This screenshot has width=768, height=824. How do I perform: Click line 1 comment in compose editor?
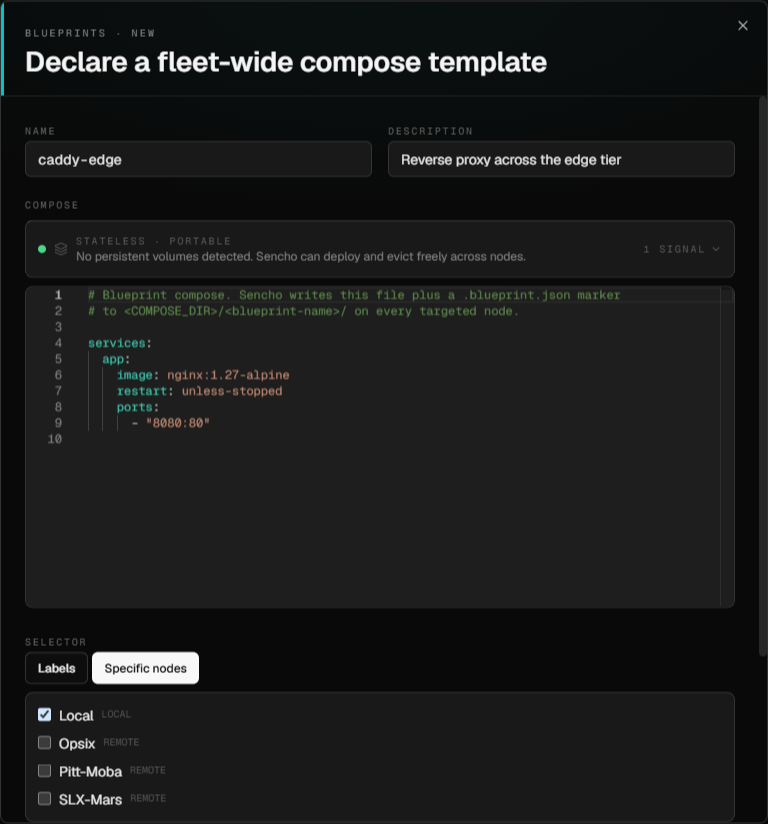tap(354, 295)
